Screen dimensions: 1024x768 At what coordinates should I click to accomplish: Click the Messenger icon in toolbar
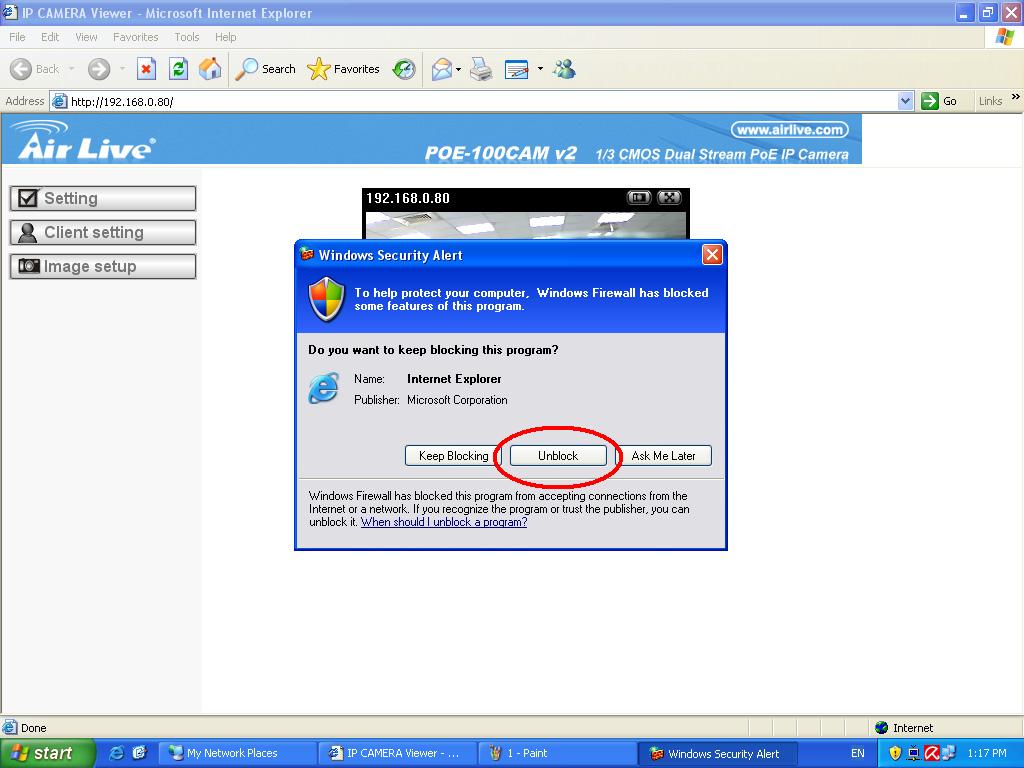pos(565,69)
